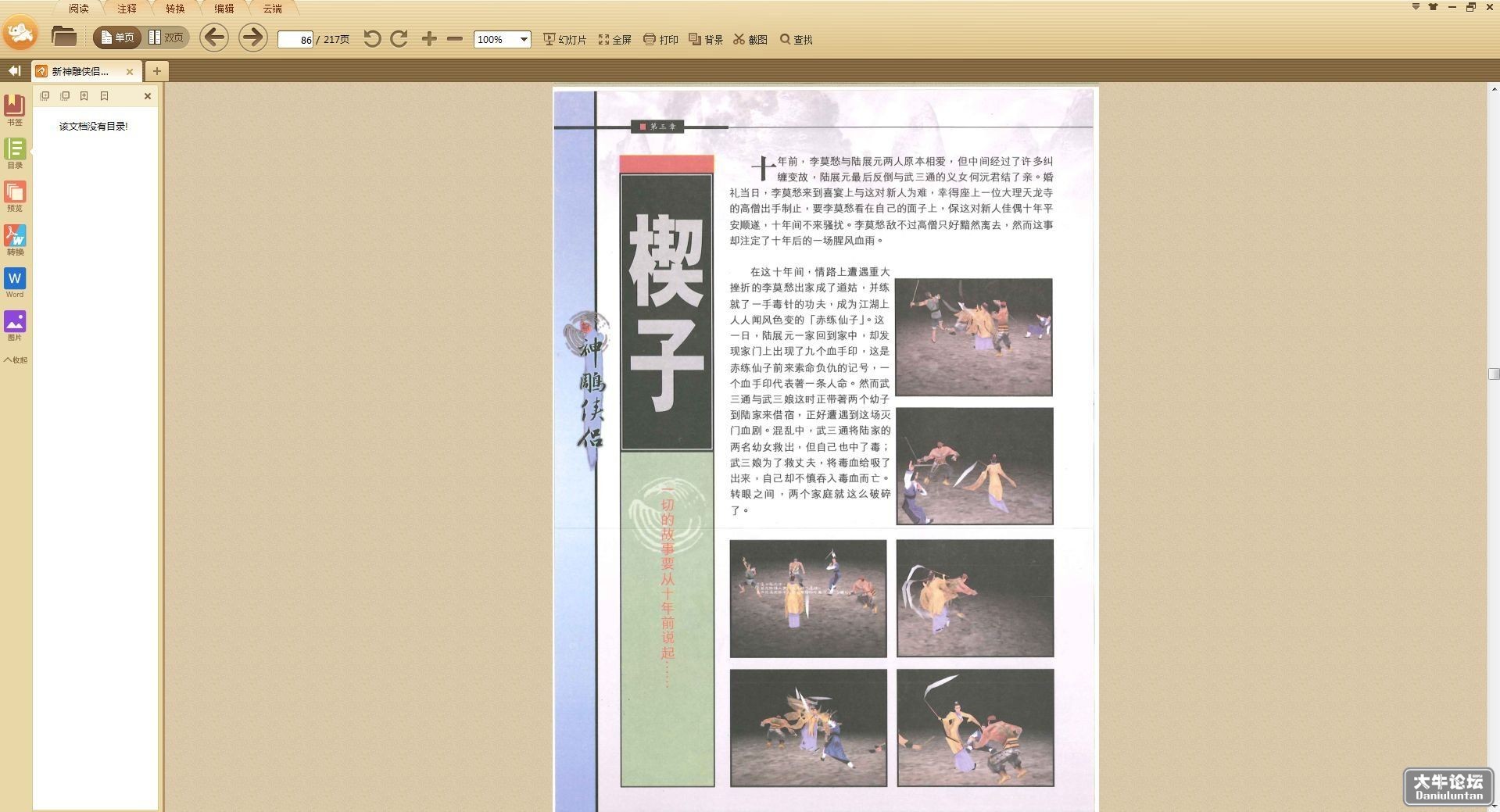
Task: Collapse sidebar using 收起 button
Action: tap(16, 360)
